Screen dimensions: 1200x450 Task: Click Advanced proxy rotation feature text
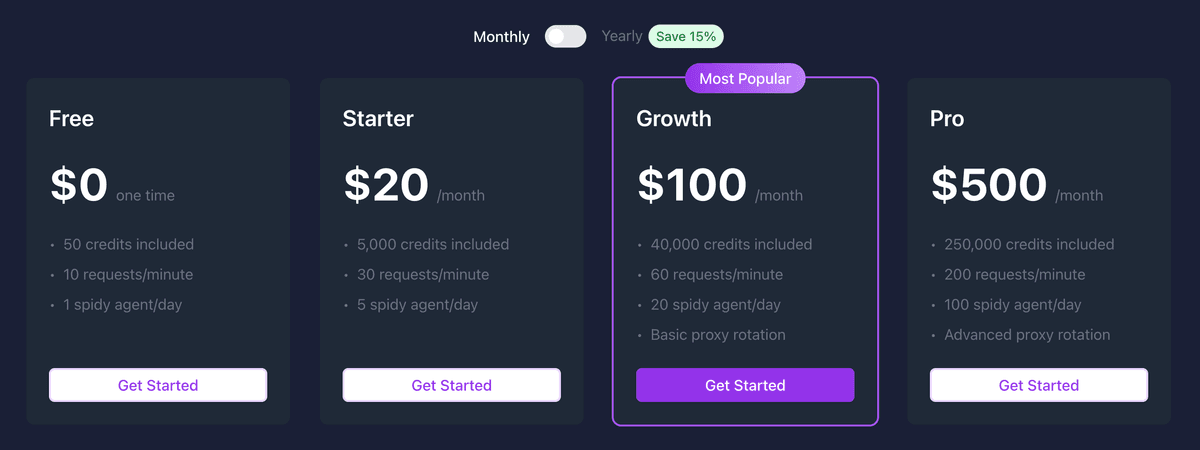1027,335
